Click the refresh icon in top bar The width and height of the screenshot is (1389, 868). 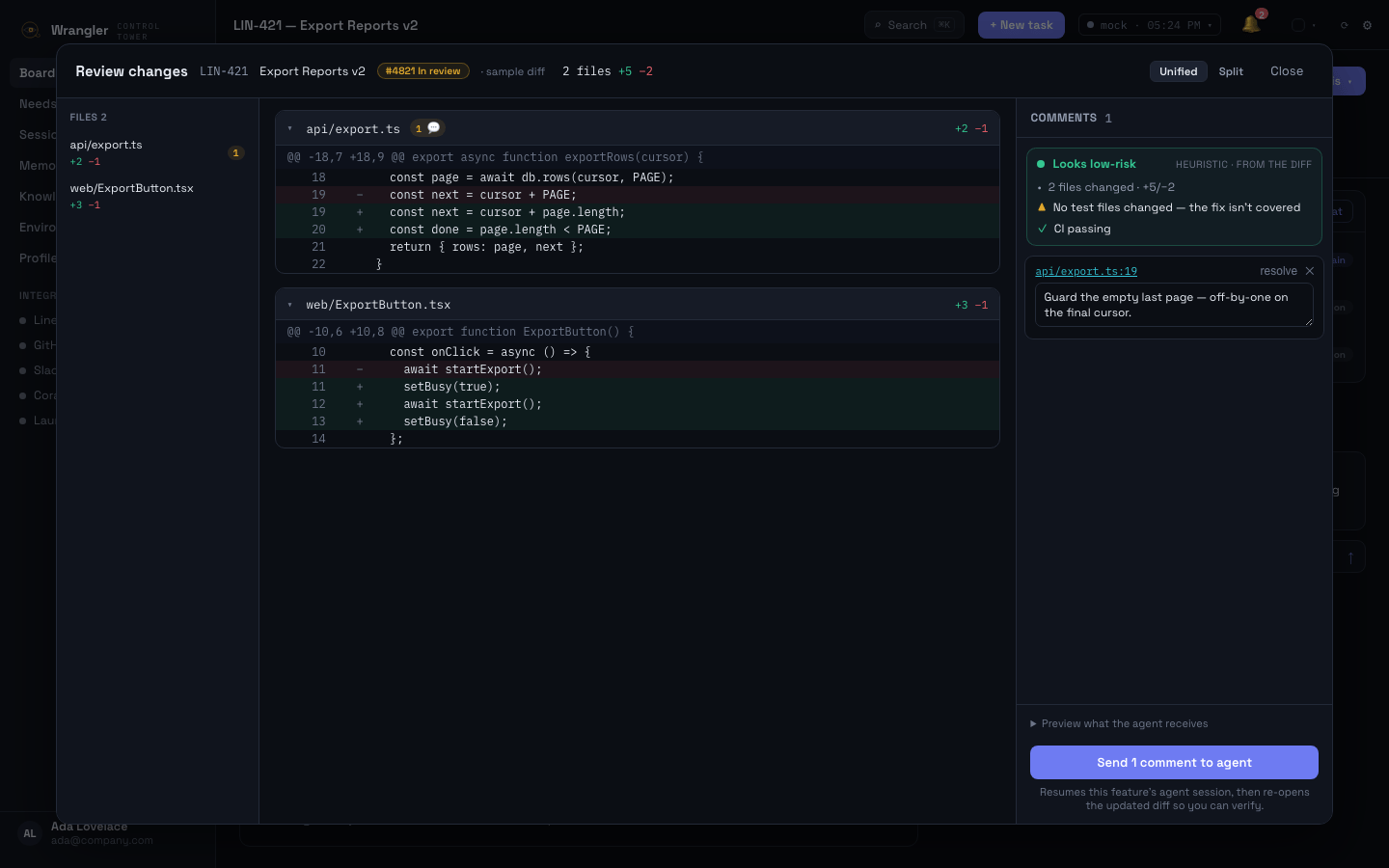pos(1344,25)
